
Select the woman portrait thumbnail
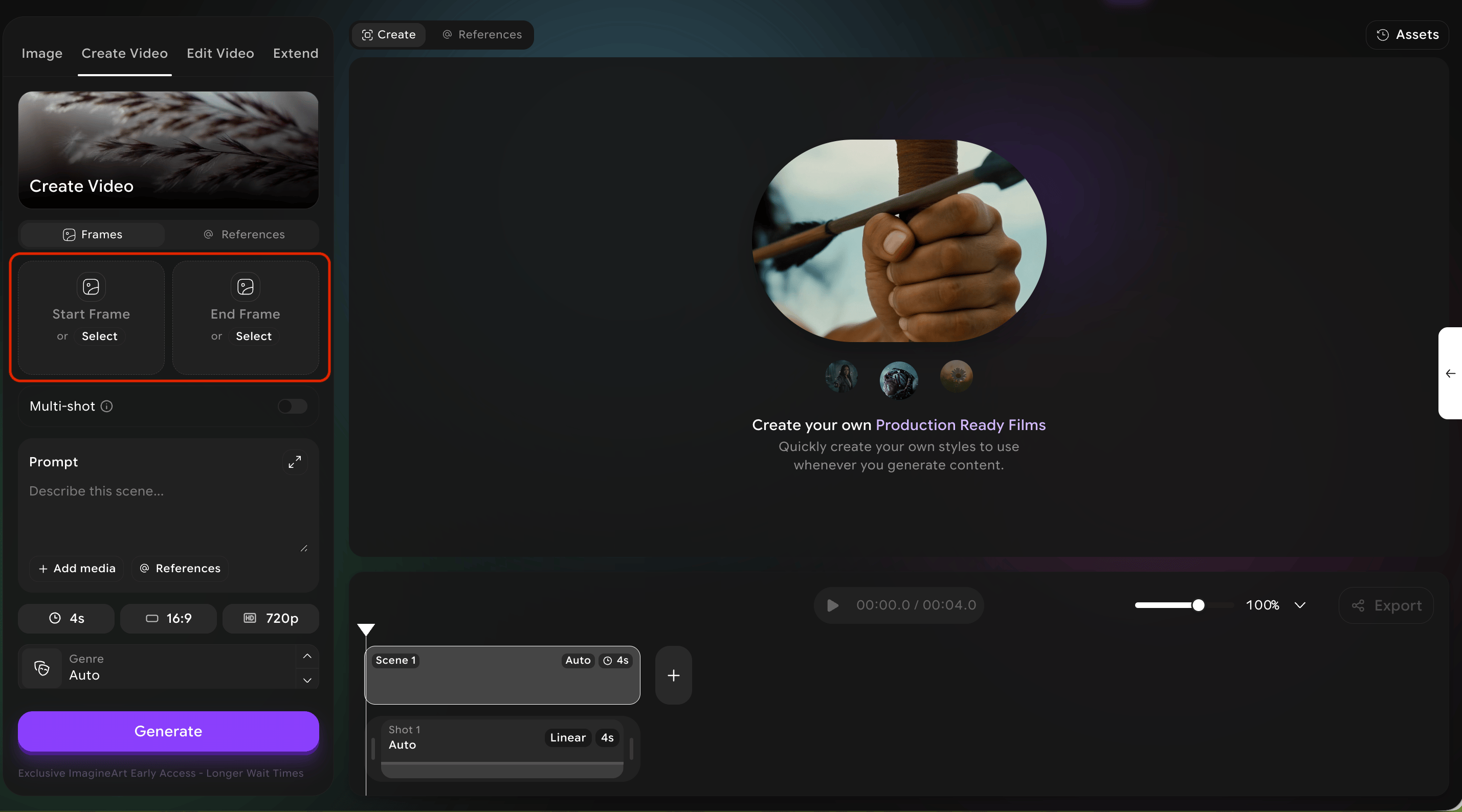(x=841, y=376)
